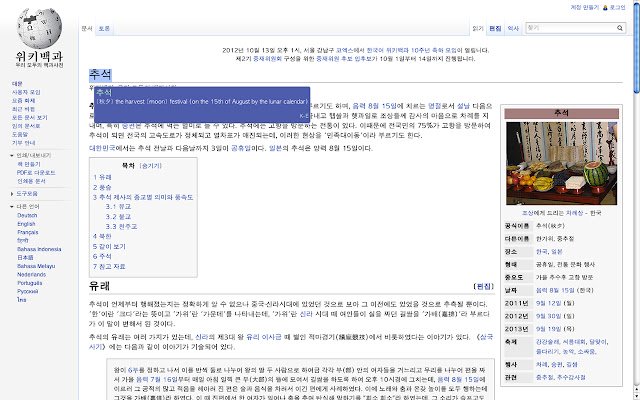Image resolution: width=640 pixels, height=400 pixels.
Task: Jump to contents entry 7 참고 자료
Action: (109, 267)
